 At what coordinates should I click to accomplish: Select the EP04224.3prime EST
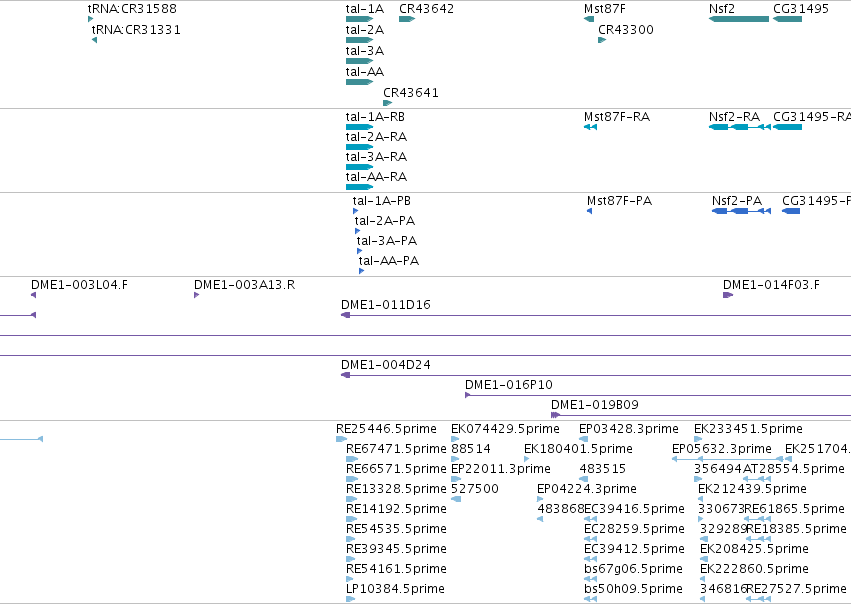(539, 499)
